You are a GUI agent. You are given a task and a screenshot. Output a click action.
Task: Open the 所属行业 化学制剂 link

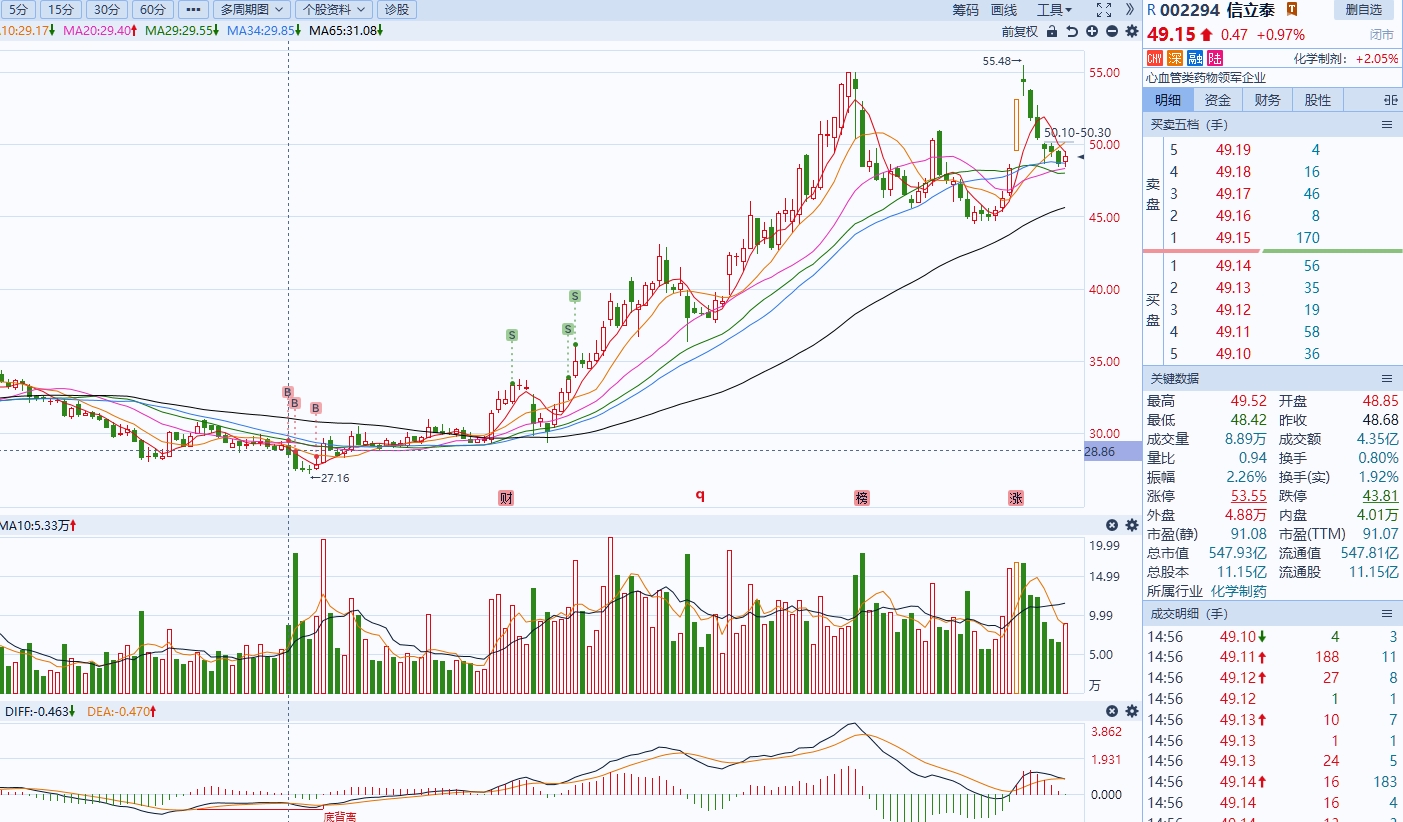pyautogui.click(x=1239, y=591)
